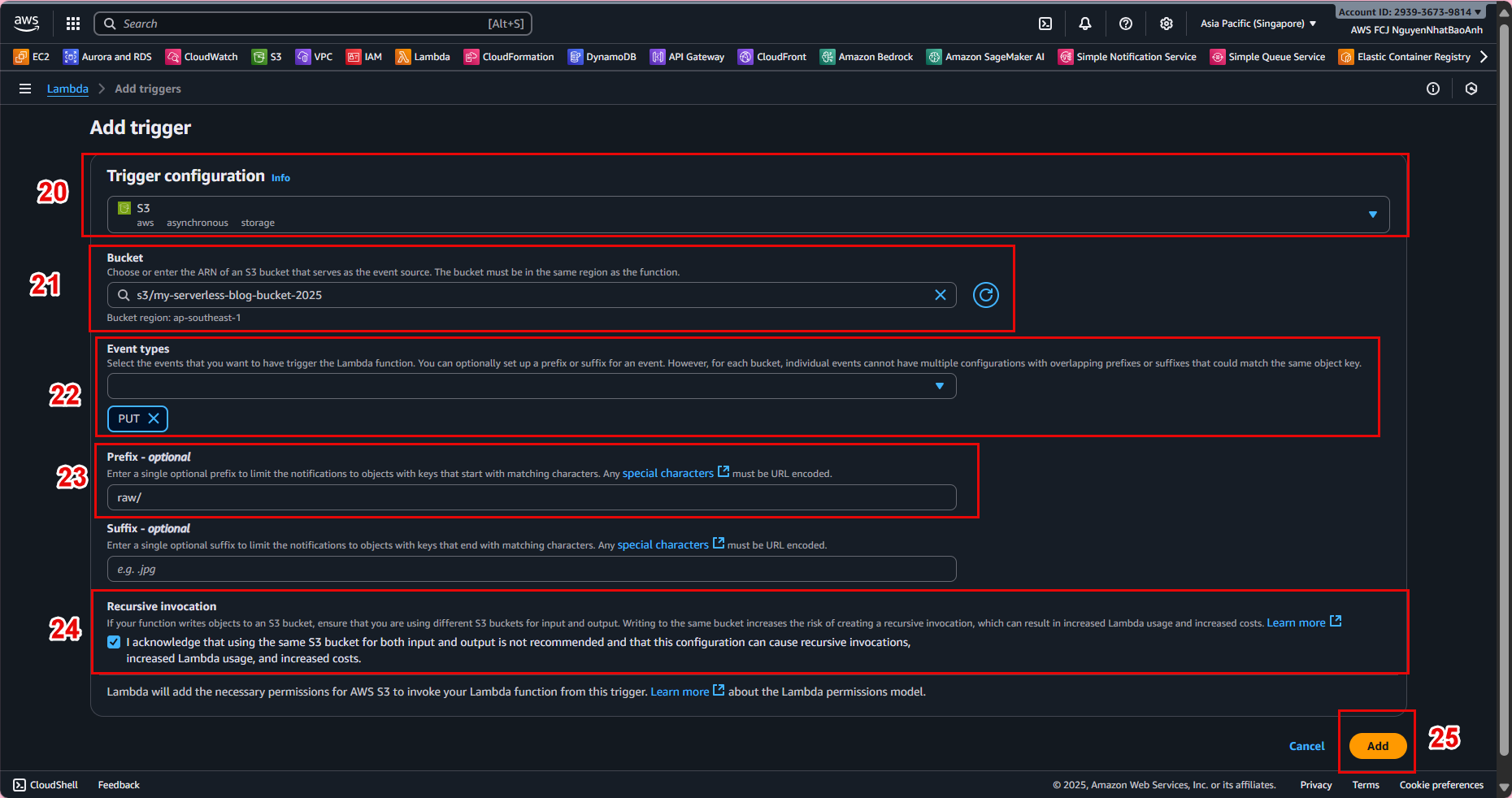The image size is (1512, 798).
Task: Open the hexagon icon beside page info
Action: [x=1471, y=89]
